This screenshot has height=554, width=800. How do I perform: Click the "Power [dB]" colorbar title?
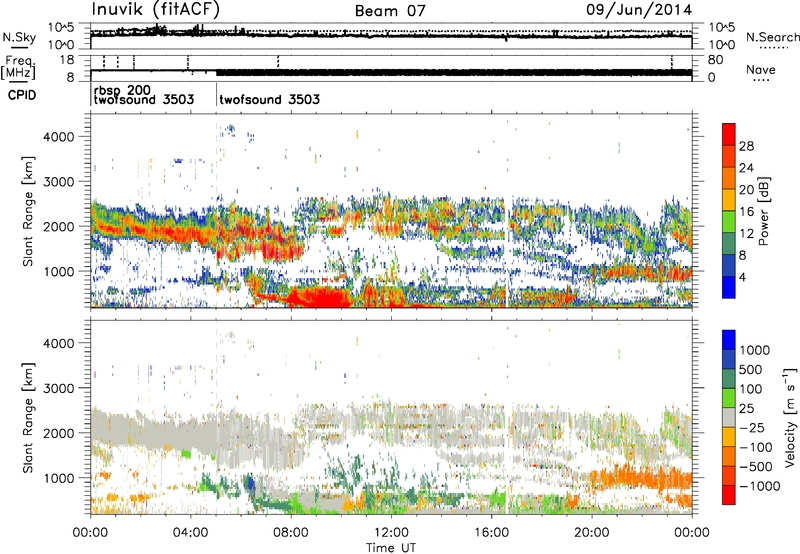(763, 211)
